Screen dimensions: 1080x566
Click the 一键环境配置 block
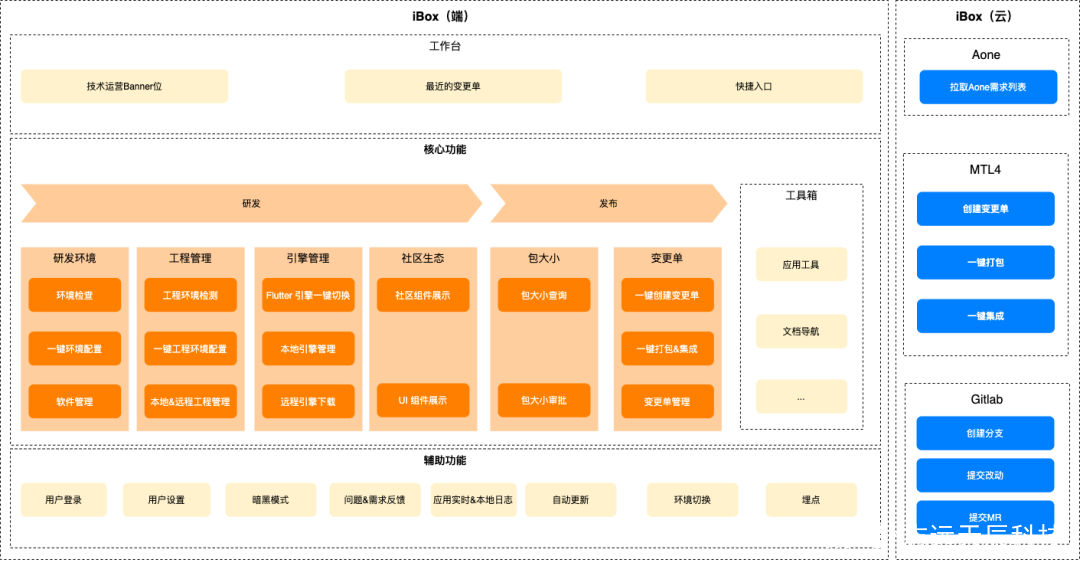(x=74, y=348)
